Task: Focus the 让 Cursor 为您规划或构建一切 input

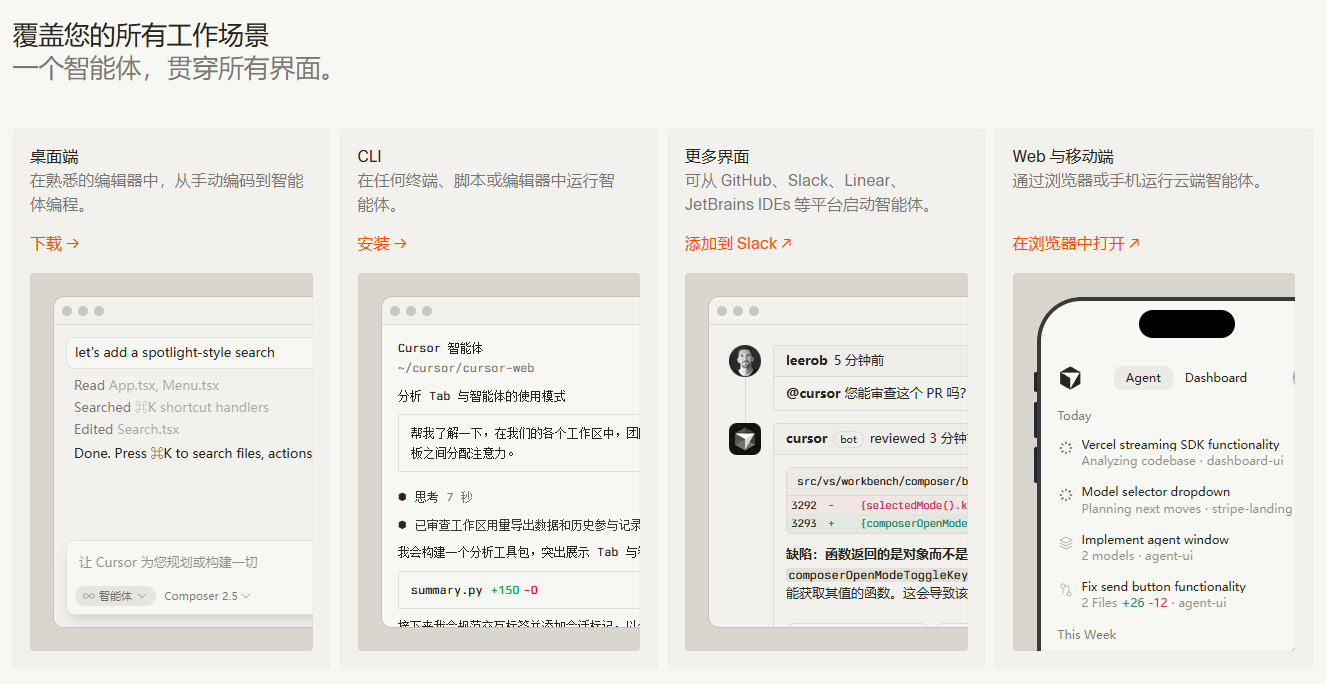Action: pyautogui.click(x=190, y=562)
